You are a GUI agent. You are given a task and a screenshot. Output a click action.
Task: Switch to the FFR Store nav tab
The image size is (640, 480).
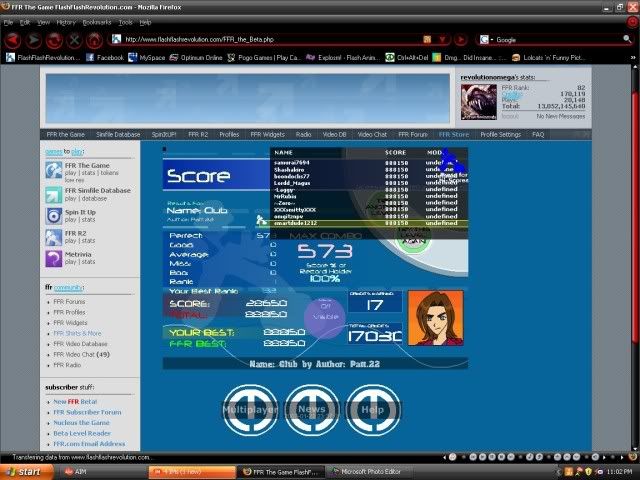click(453, 134)
